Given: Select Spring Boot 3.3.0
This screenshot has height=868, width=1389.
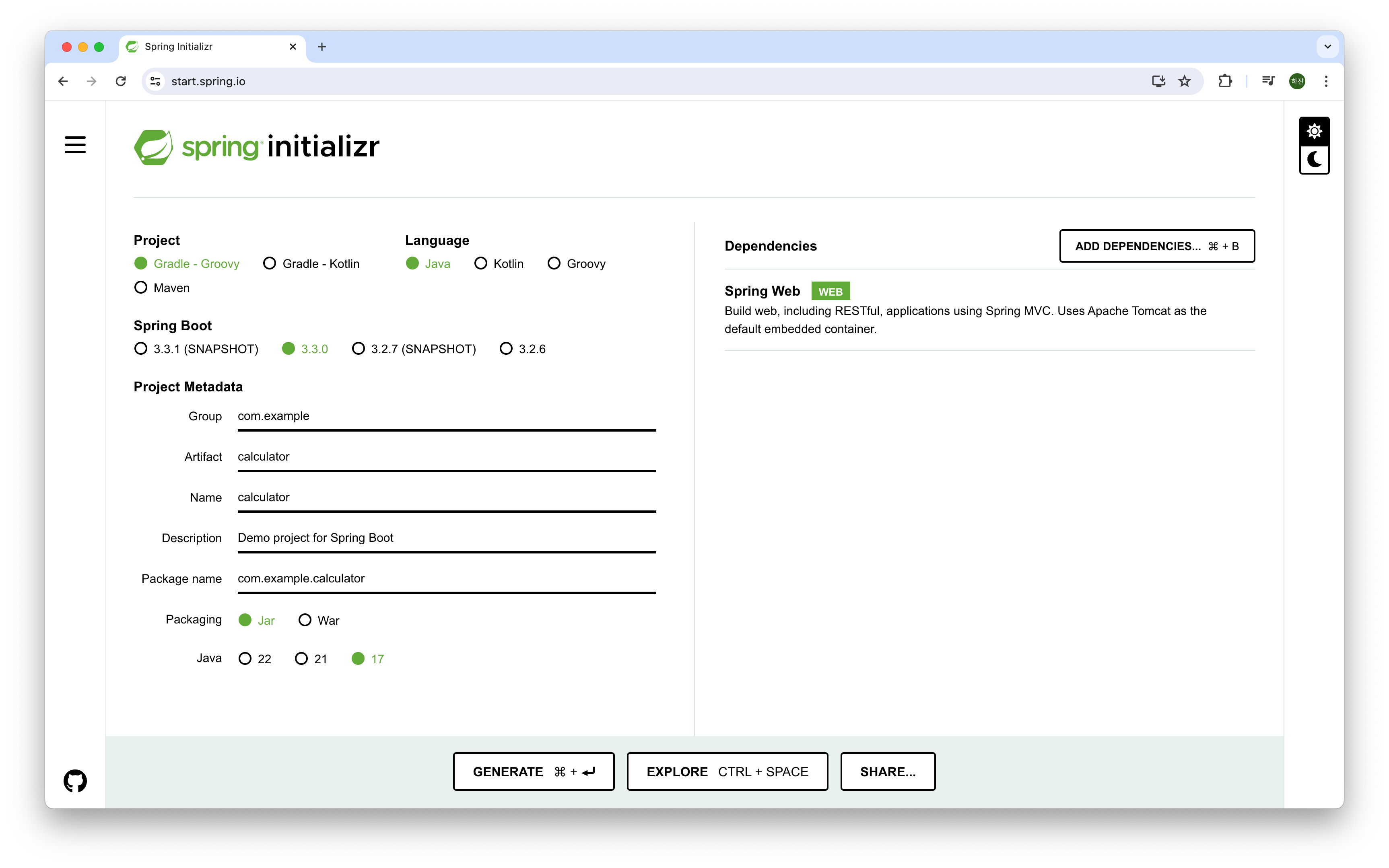Looking at the screenshot, I should pos(305,348).
